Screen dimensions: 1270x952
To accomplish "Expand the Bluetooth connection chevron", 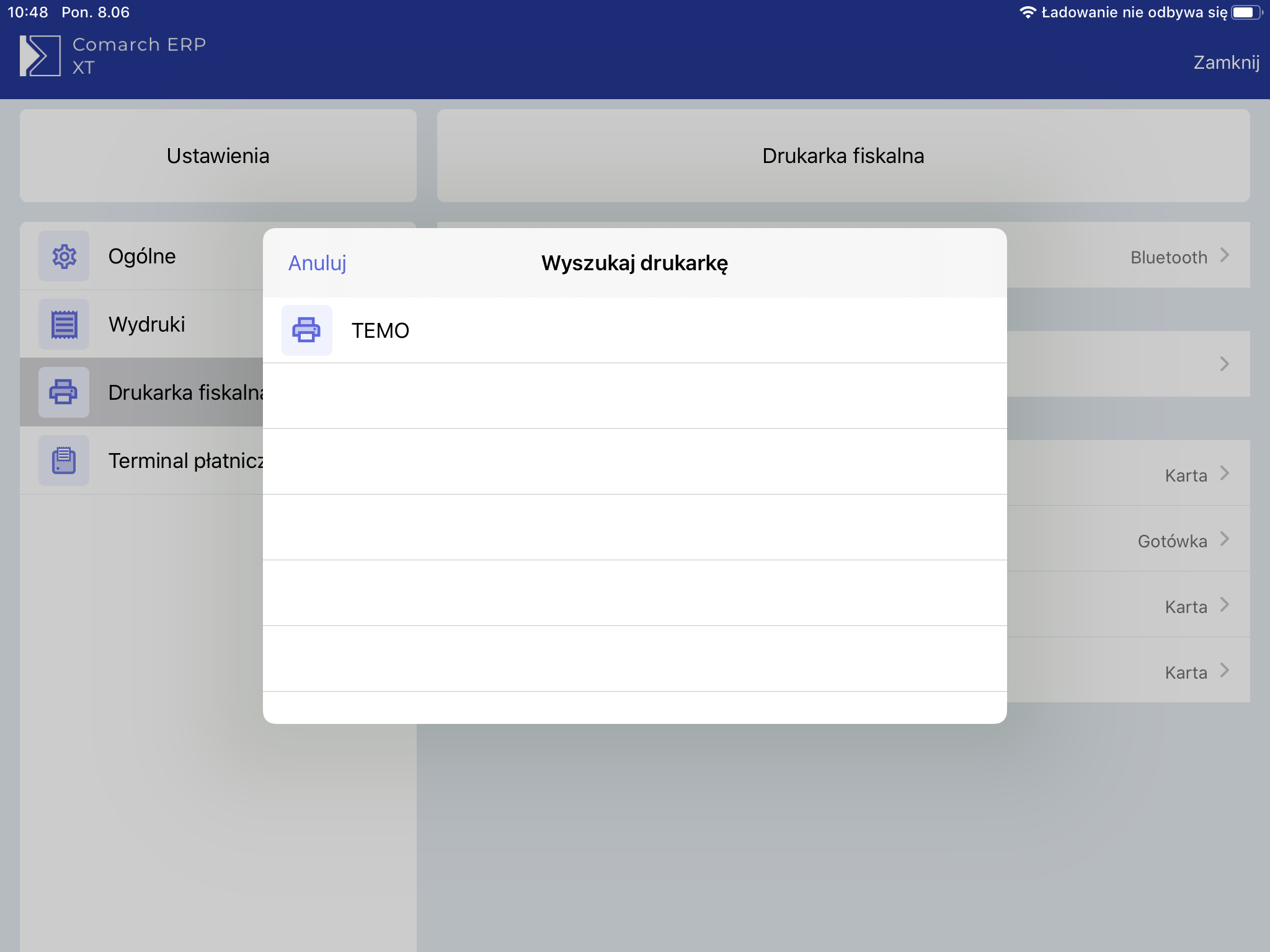I will pyautogui.click(x=1225, y=255).
